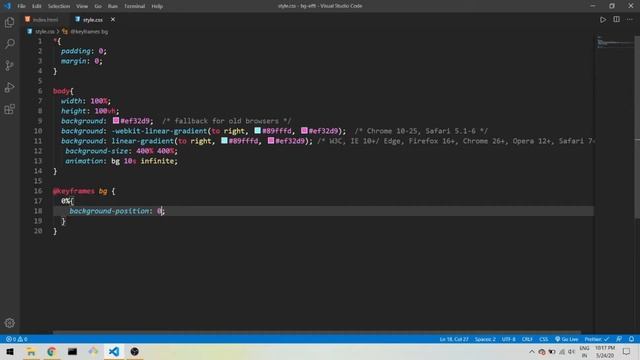Image resolution: width=640 pixels, height=360 pixels.
Task: Click CSS language mode selector
Action: pos(544,339)
